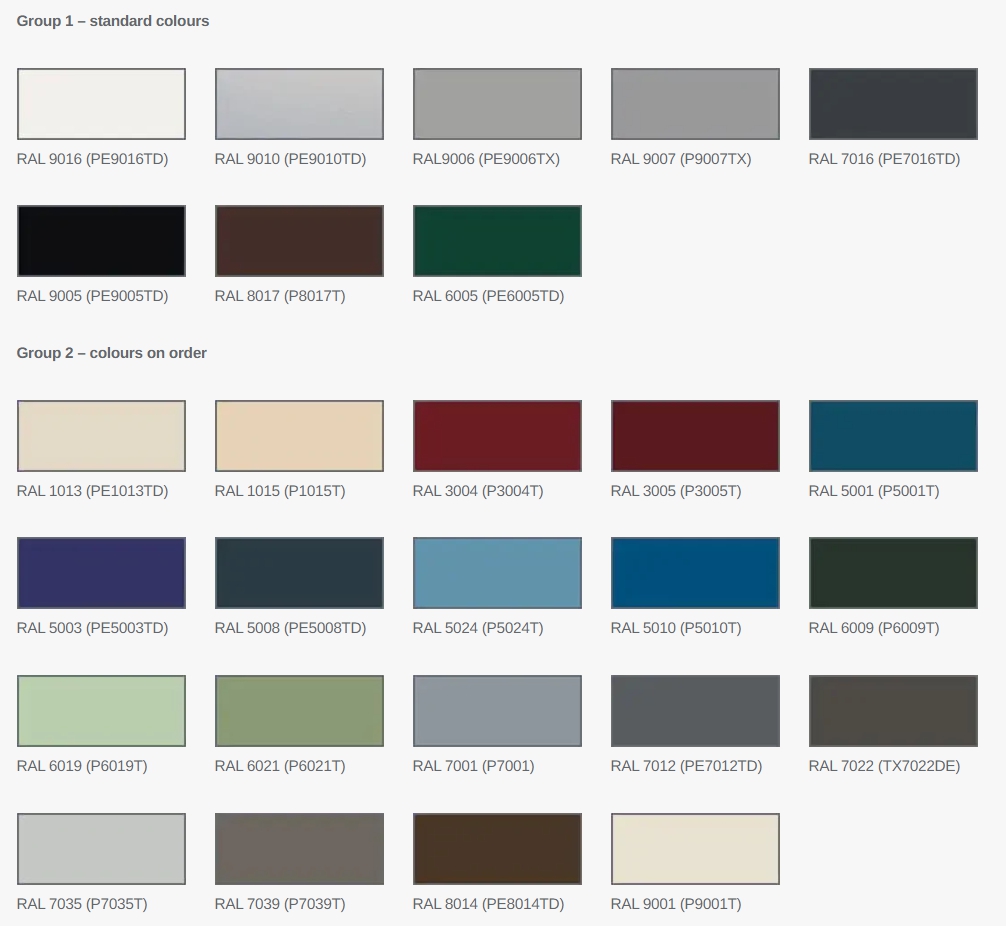The image size is (1006, 926).
Task: Pick the RAL 6021 pale green swatch
Action: [x=299, y=711]
